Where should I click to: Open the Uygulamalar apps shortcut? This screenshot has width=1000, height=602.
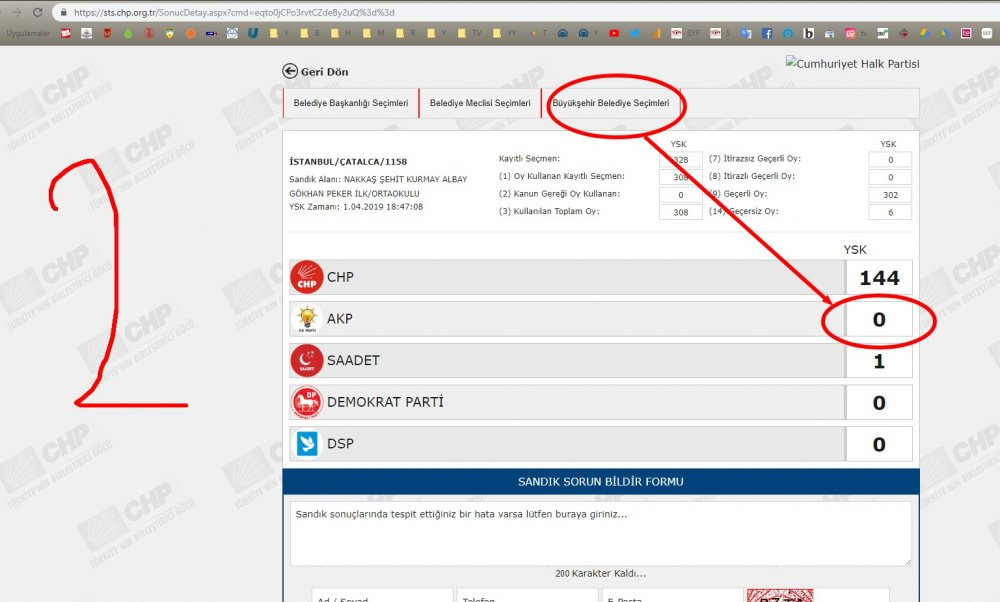(28, 33)
